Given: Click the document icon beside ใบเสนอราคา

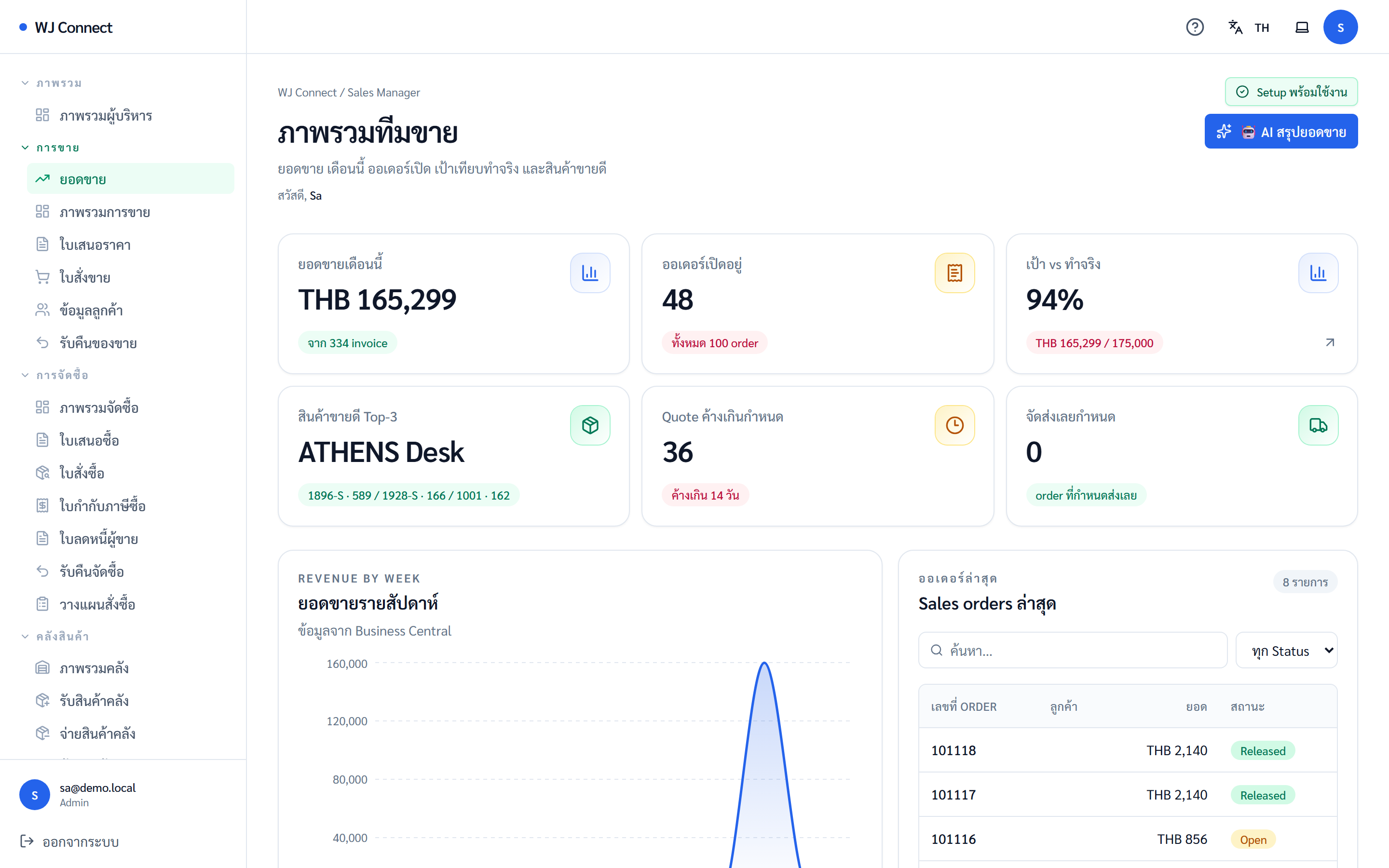Looking at the screenshot, I should click(42, 244).
